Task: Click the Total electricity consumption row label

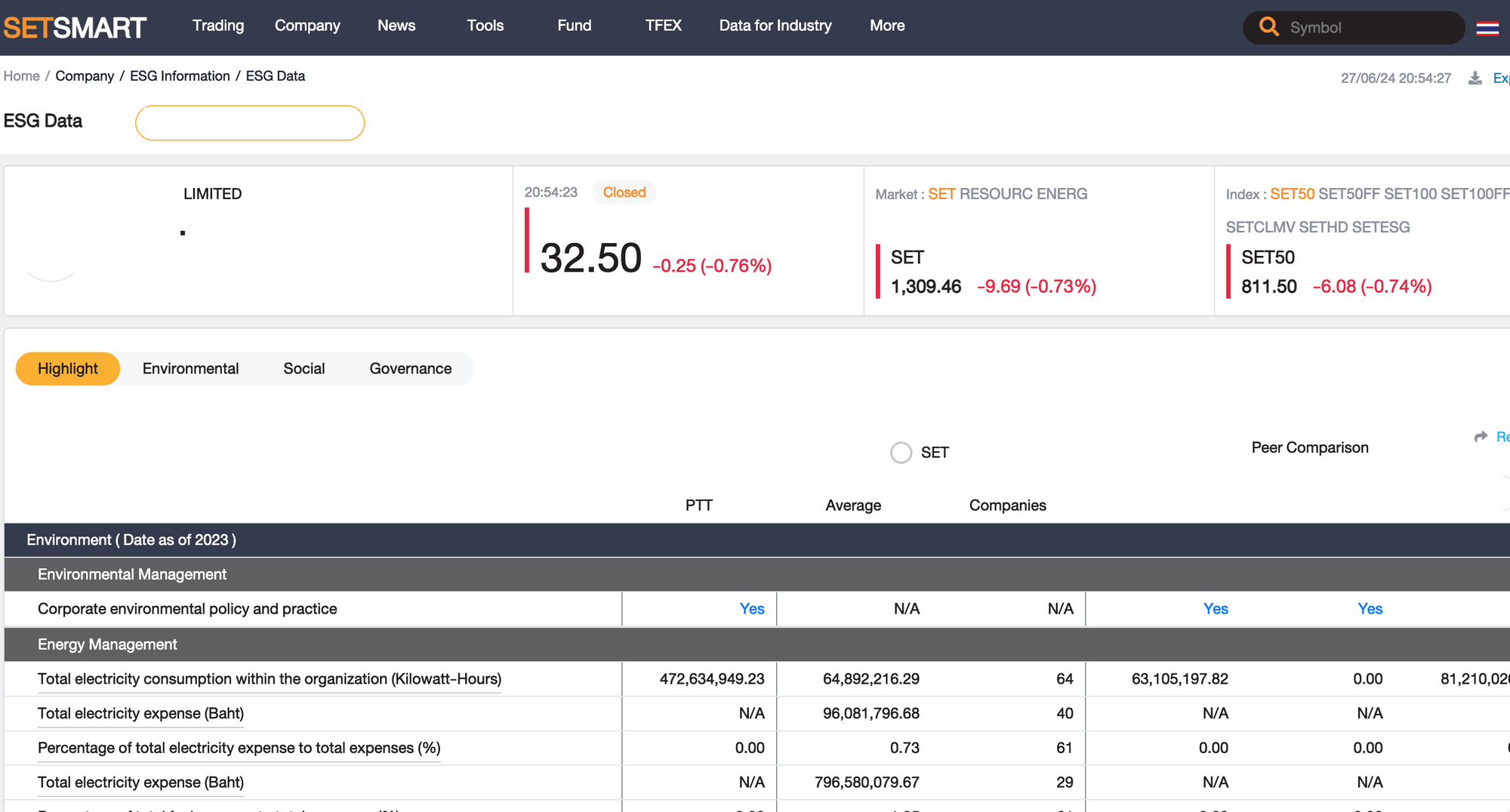Action: 270,679
